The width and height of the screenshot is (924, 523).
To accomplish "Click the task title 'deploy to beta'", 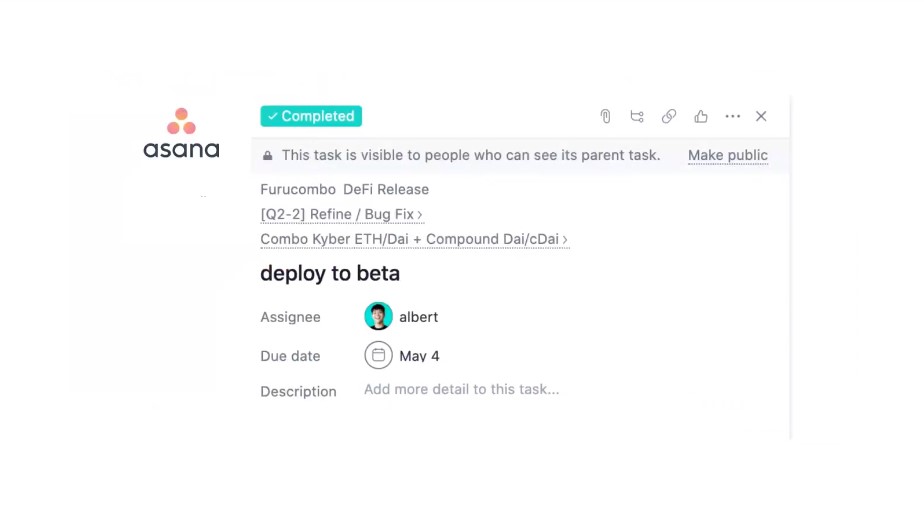I will [x=330, y=273].
